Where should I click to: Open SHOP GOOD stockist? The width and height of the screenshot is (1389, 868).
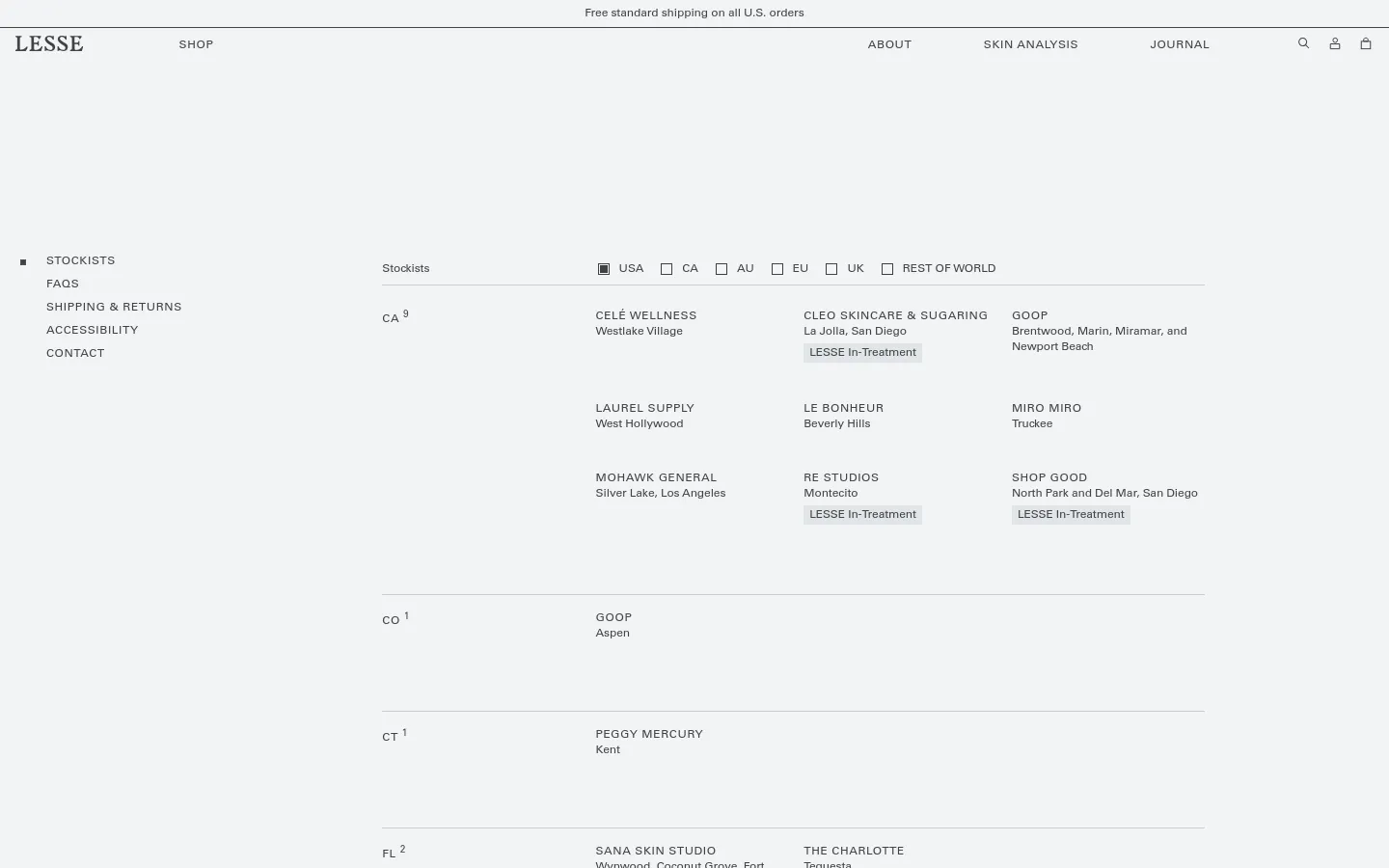(x=1049, y=477)
